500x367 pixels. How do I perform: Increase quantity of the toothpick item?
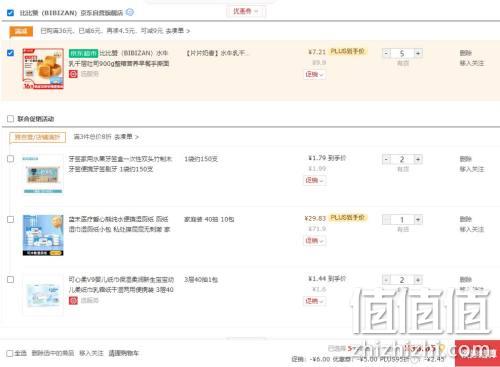click(x=418, y=159)
